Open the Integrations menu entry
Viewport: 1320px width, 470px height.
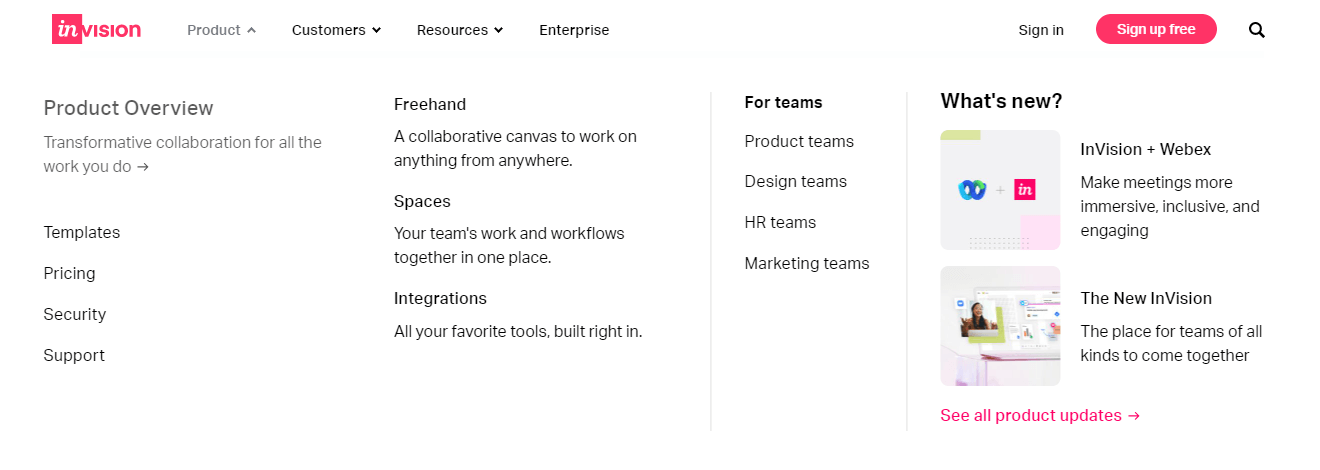(x=440, y=298)
